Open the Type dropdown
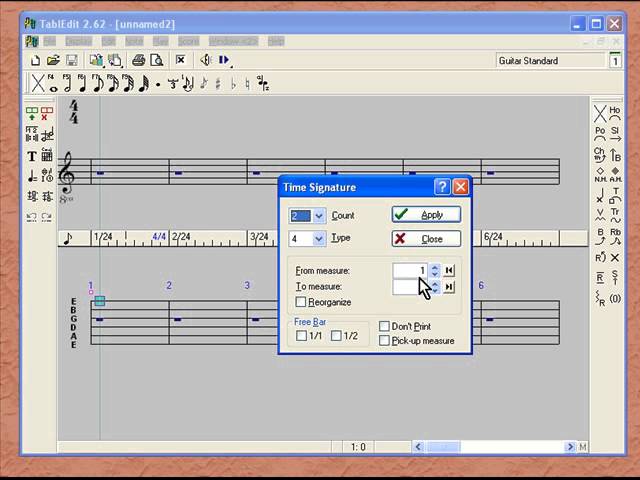The height and width of the screenshot is (480, 640). (319, 238)
